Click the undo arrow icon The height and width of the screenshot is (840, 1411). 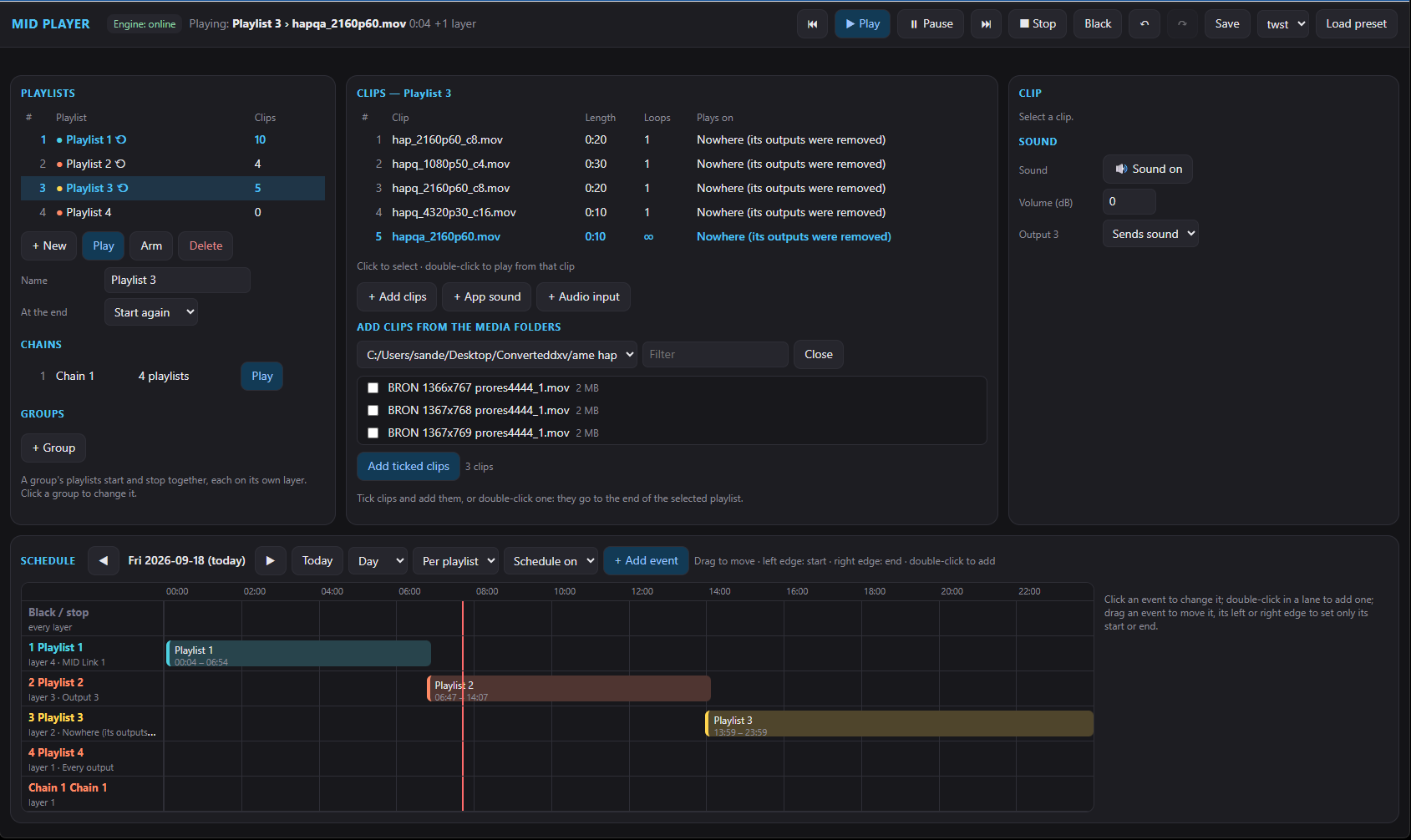[1145, 24]
